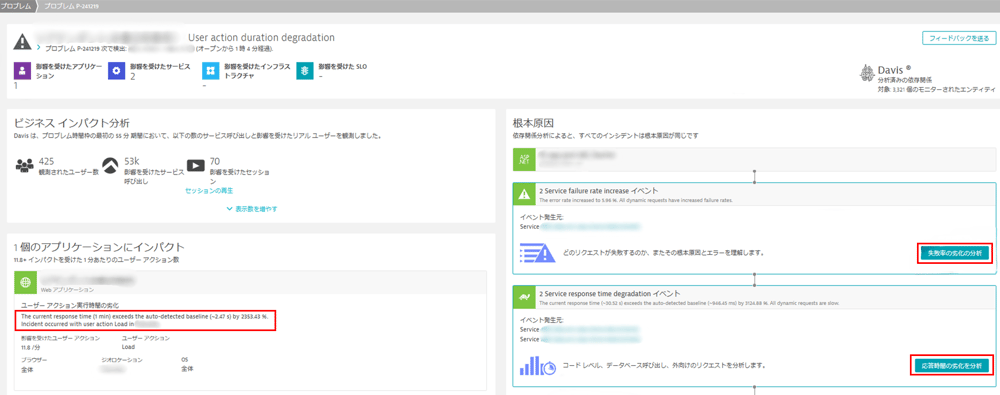Click the blue affected services gear icon

click(x=117, y=71)
